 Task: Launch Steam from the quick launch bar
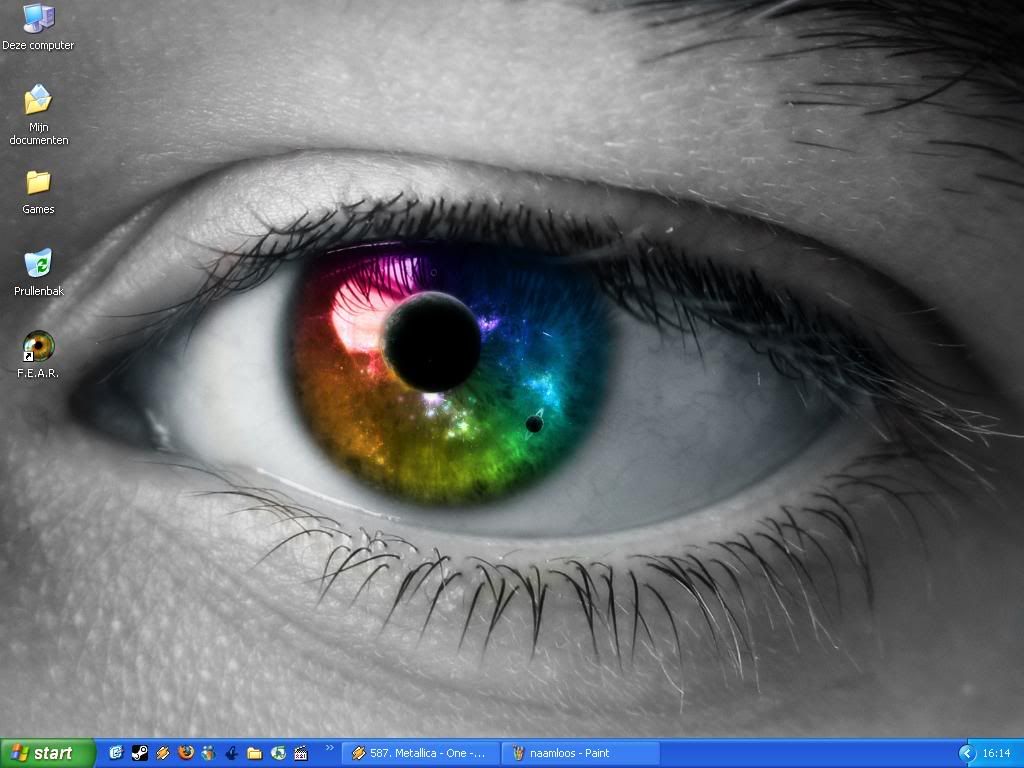[x=140, y=753]
